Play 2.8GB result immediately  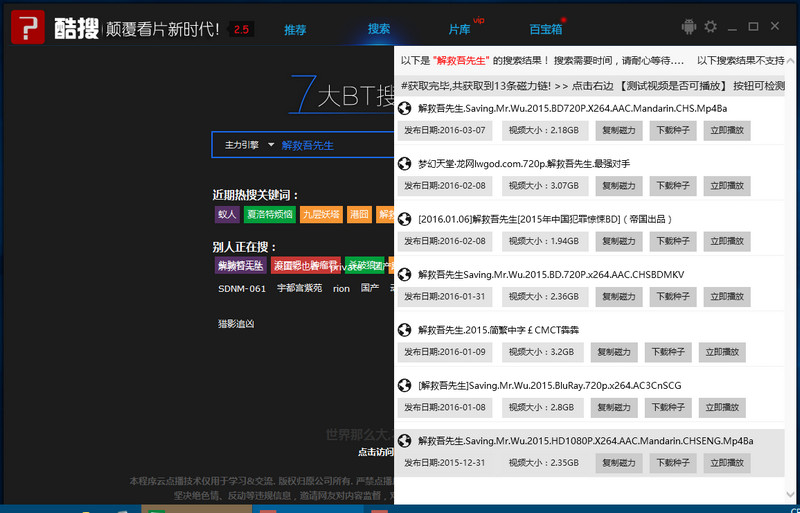tap(722, 408)
